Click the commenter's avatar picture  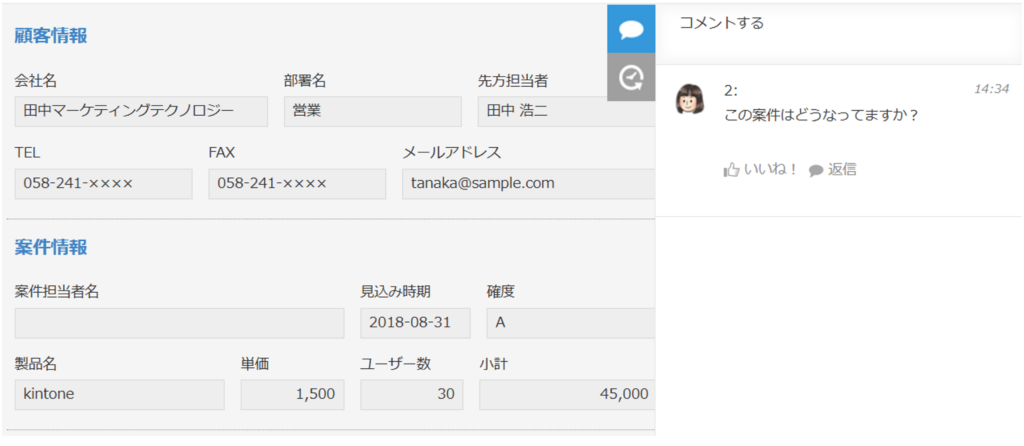click(x=691, y=99)
